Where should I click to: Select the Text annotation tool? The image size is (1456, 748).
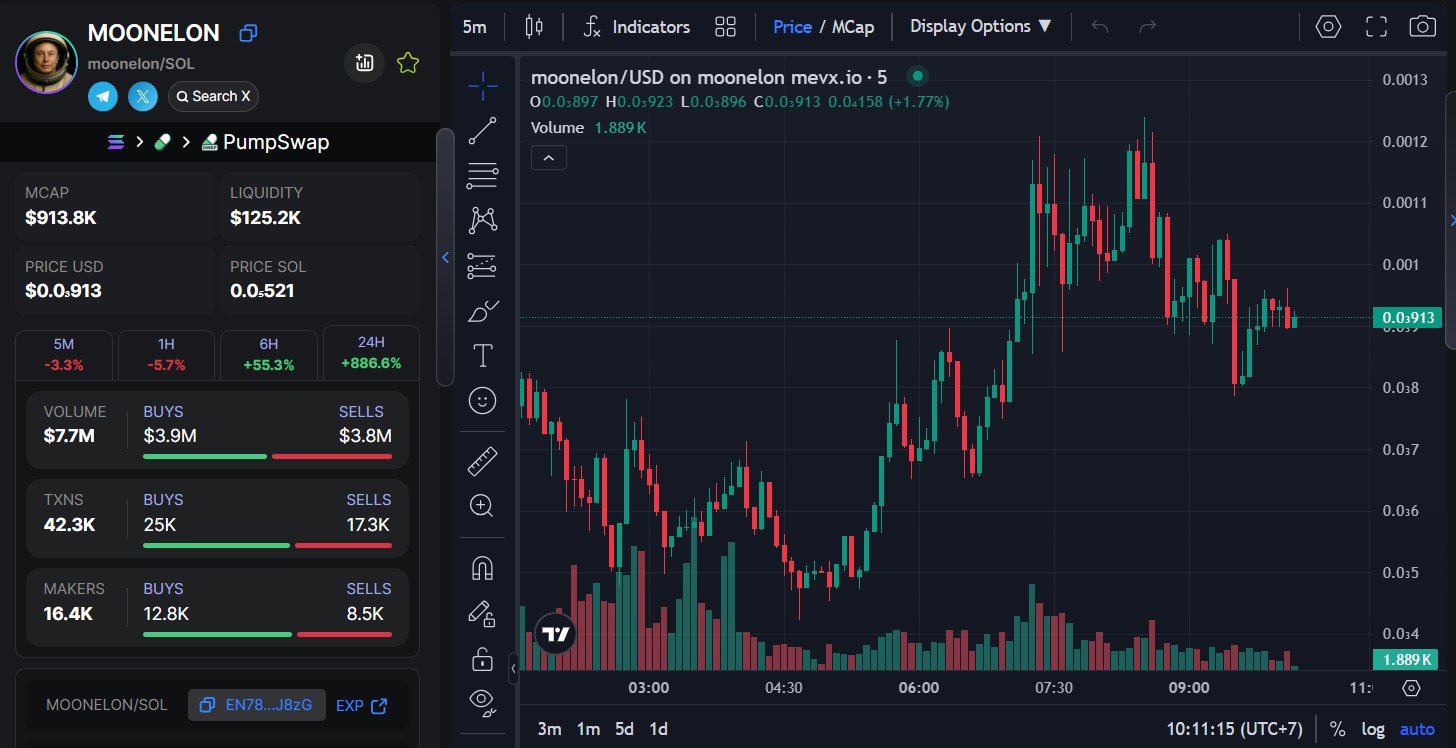click(483, 356)
